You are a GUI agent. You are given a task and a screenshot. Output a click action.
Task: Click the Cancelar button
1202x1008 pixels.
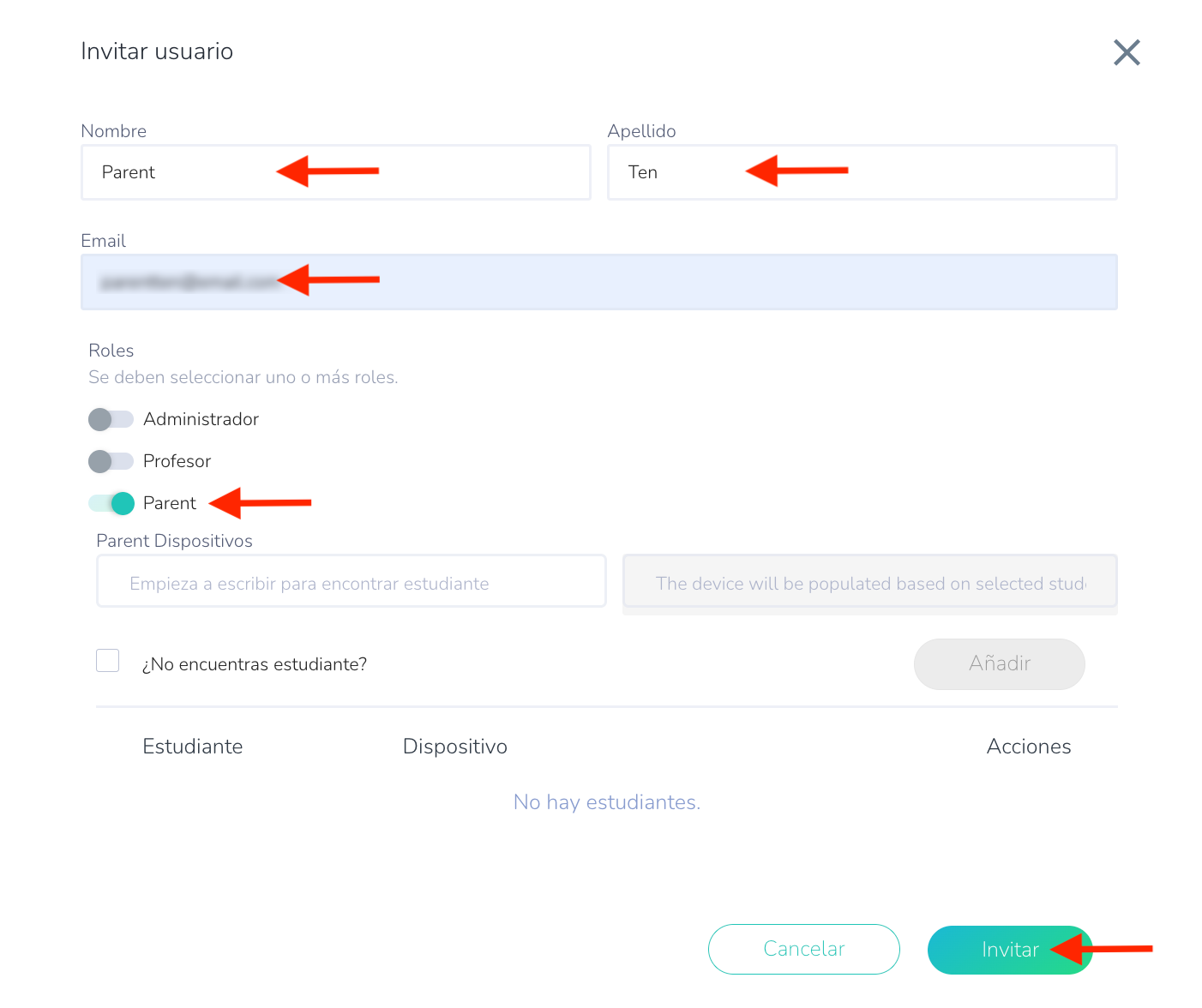pyautogui.click(x=803, y=949)
